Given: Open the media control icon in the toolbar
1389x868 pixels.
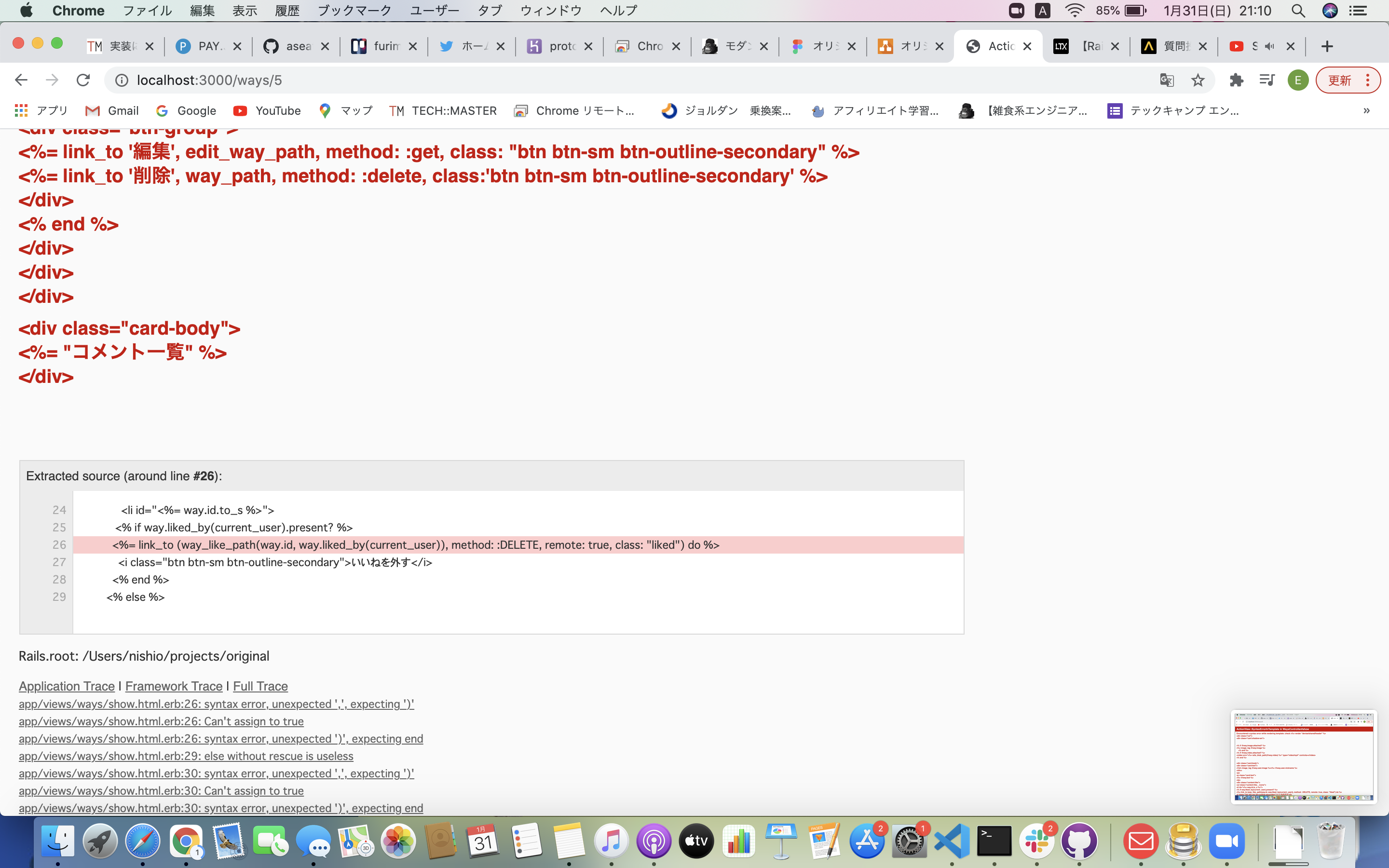Looking at the screenshot, I should tap(1267, 80).
